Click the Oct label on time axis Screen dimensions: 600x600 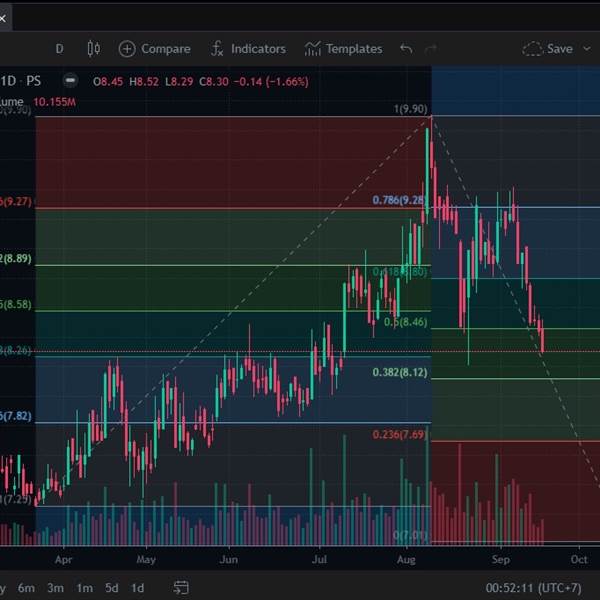[x=579, y=559]
